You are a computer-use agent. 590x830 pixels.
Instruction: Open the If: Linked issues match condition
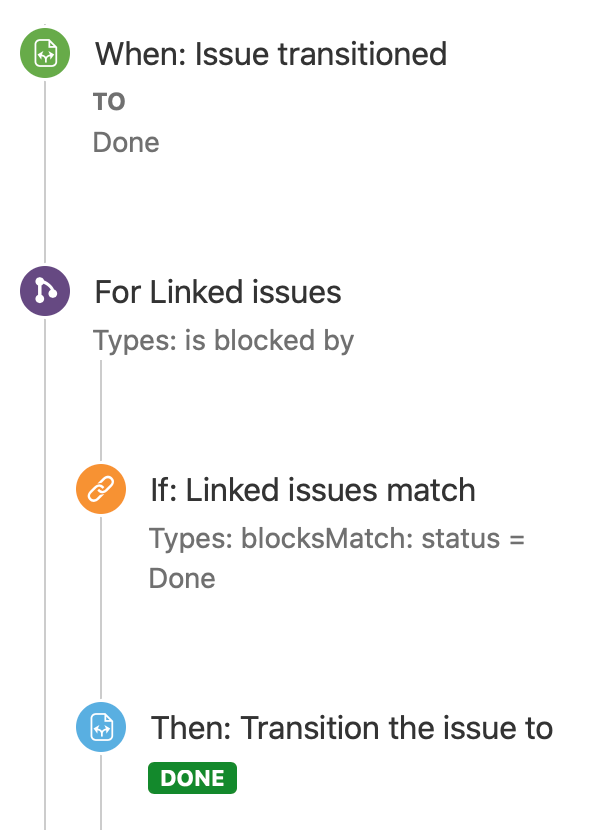pyautogui.click(x=313, y=490)
